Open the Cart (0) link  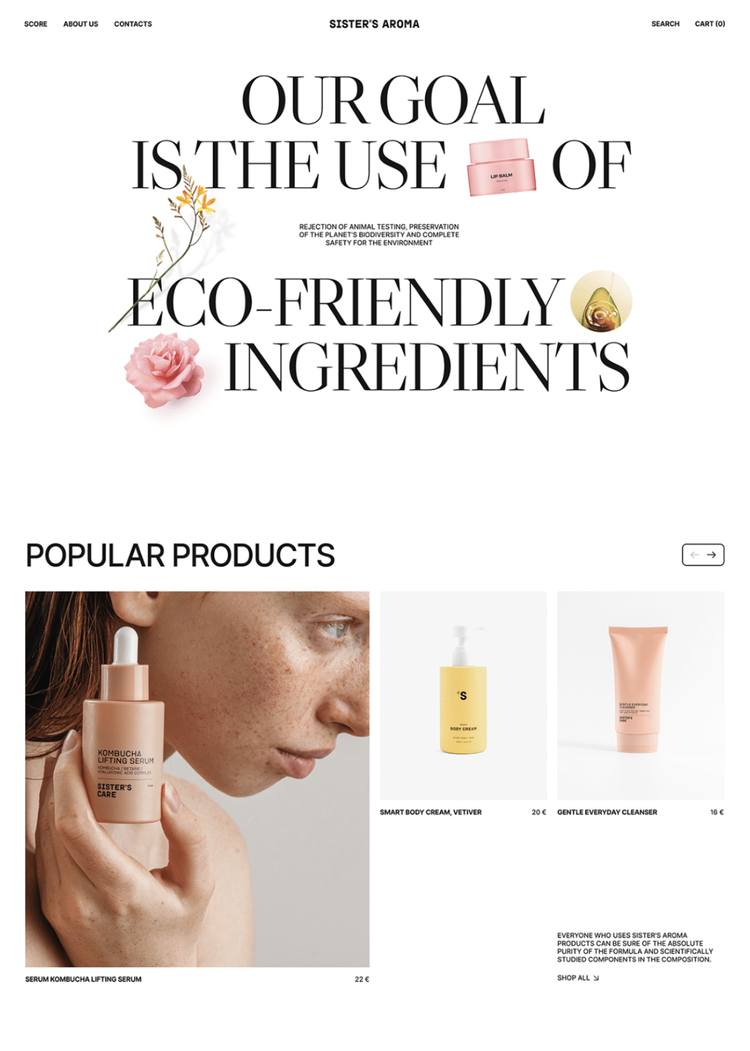[x=710, y=24]
